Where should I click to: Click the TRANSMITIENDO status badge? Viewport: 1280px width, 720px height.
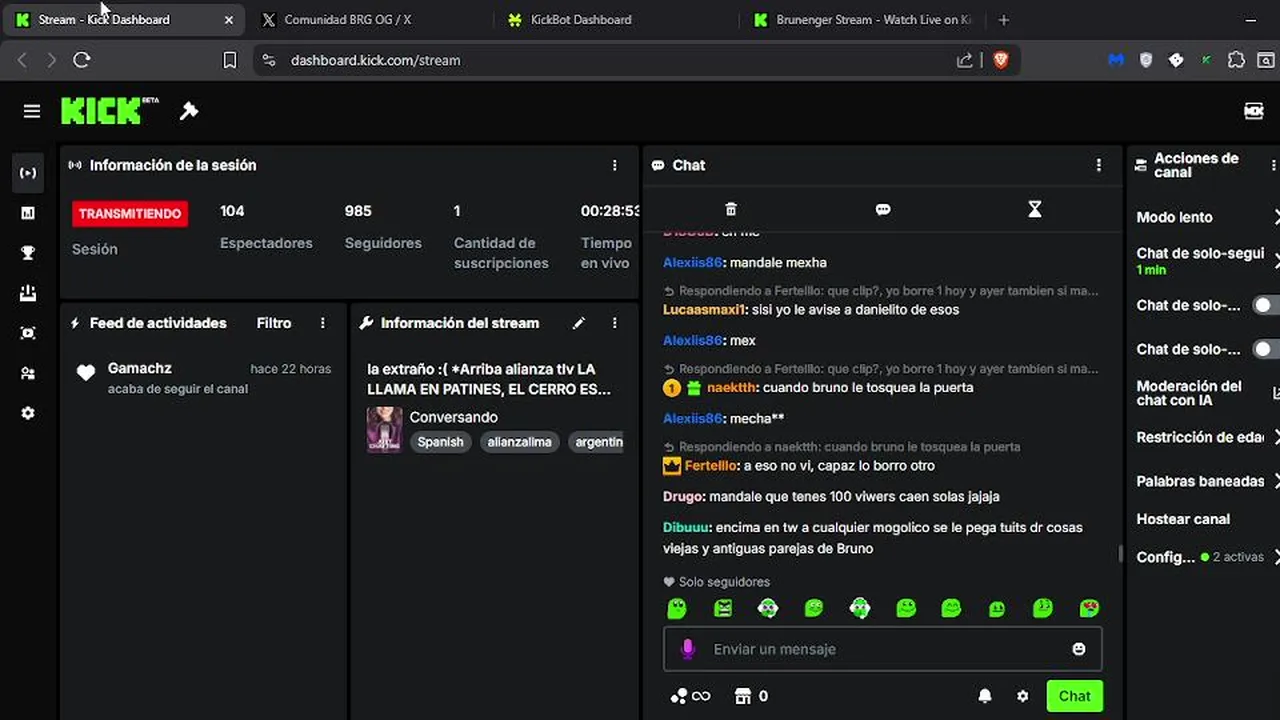tap(130, 213)
